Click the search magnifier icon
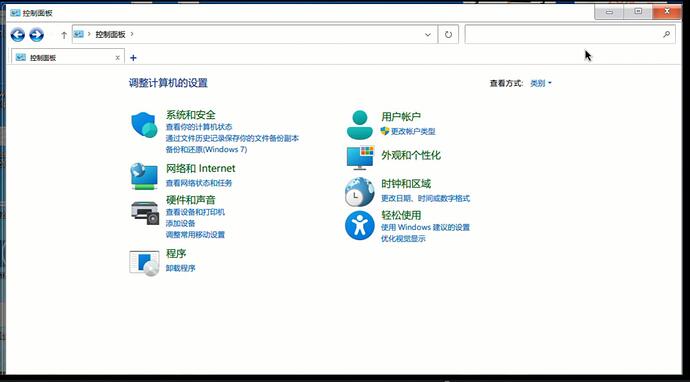 click(667, 34)
